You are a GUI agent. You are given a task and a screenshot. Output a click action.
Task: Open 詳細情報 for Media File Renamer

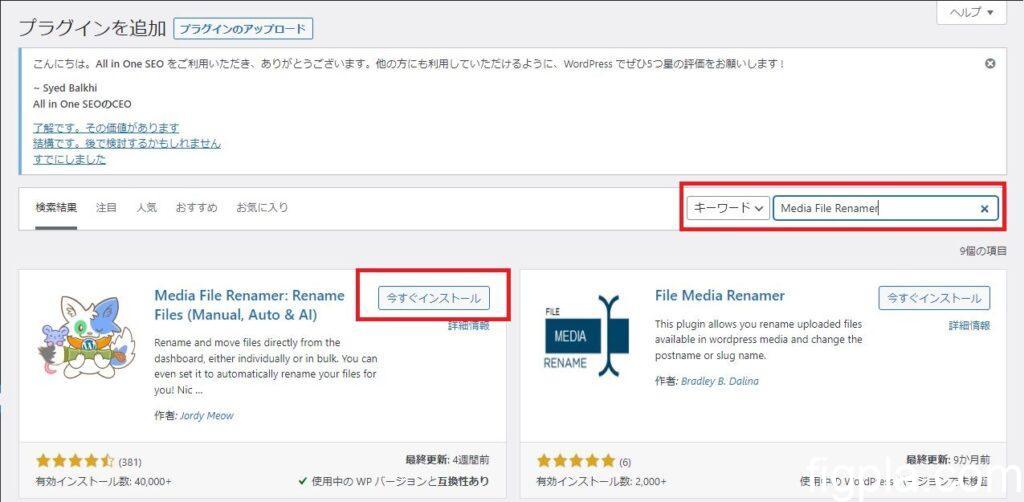pos(469,326)
